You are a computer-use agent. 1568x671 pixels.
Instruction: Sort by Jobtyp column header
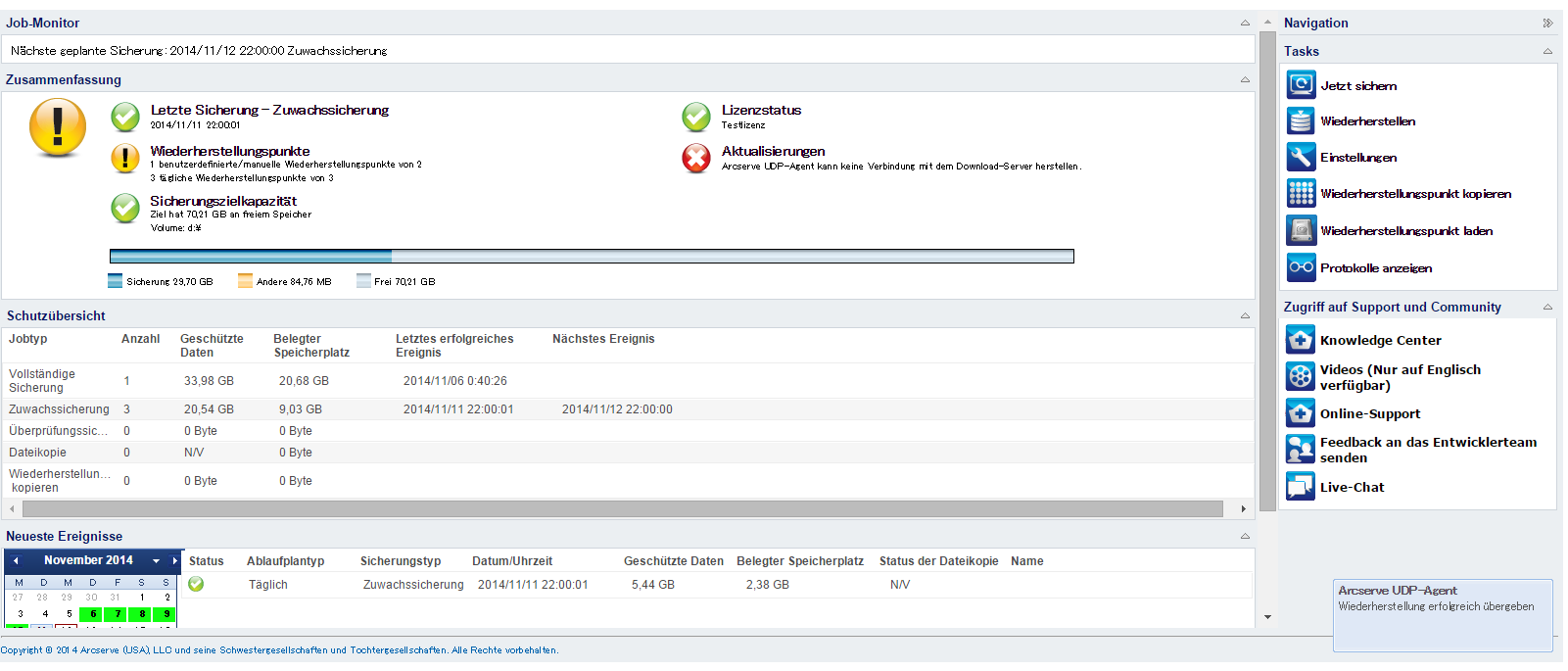pos(28,339)
